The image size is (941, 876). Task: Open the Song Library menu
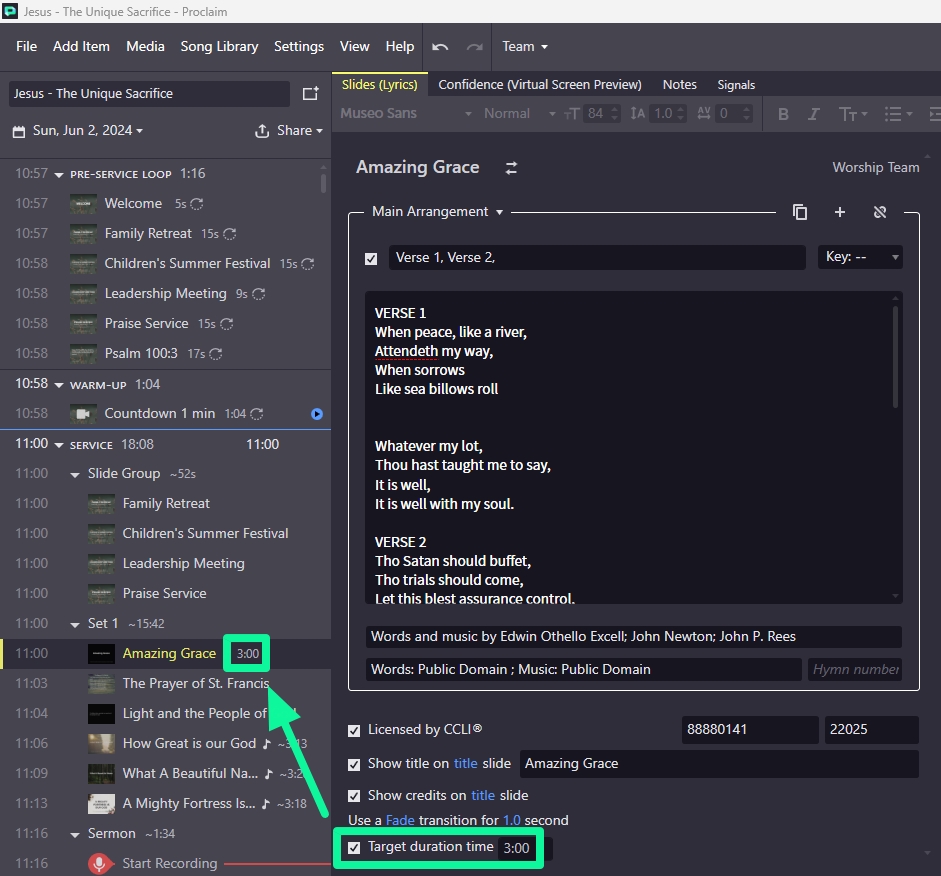(x=219, y=47)
